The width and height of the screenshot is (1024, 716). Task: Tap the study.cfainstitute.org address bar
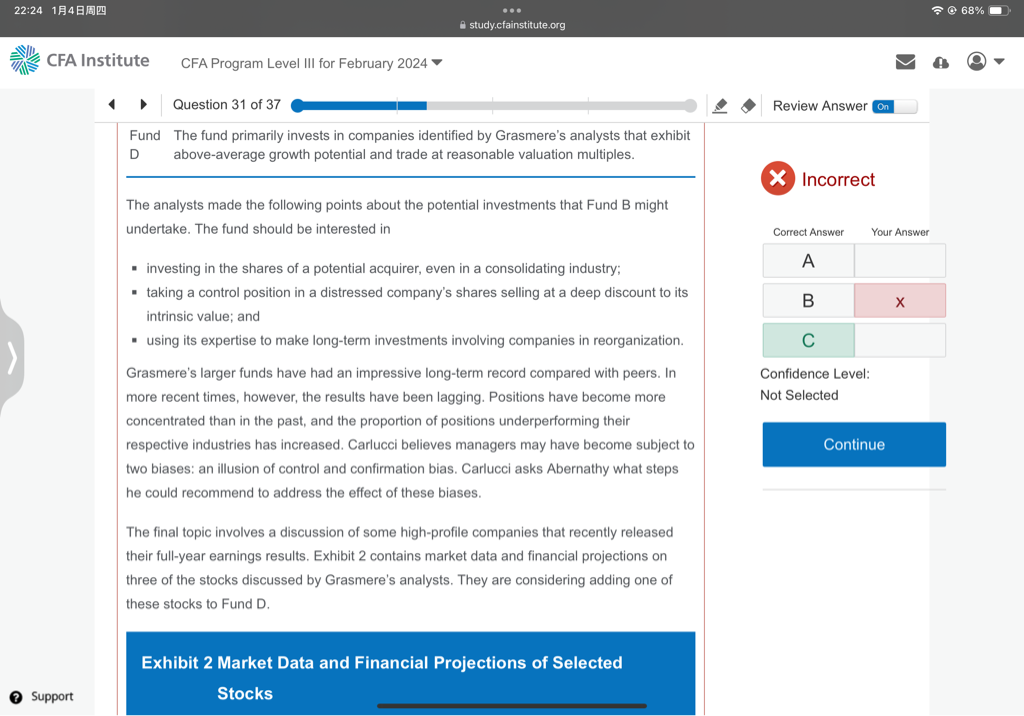pyautogui.click(x=512, y=25)
